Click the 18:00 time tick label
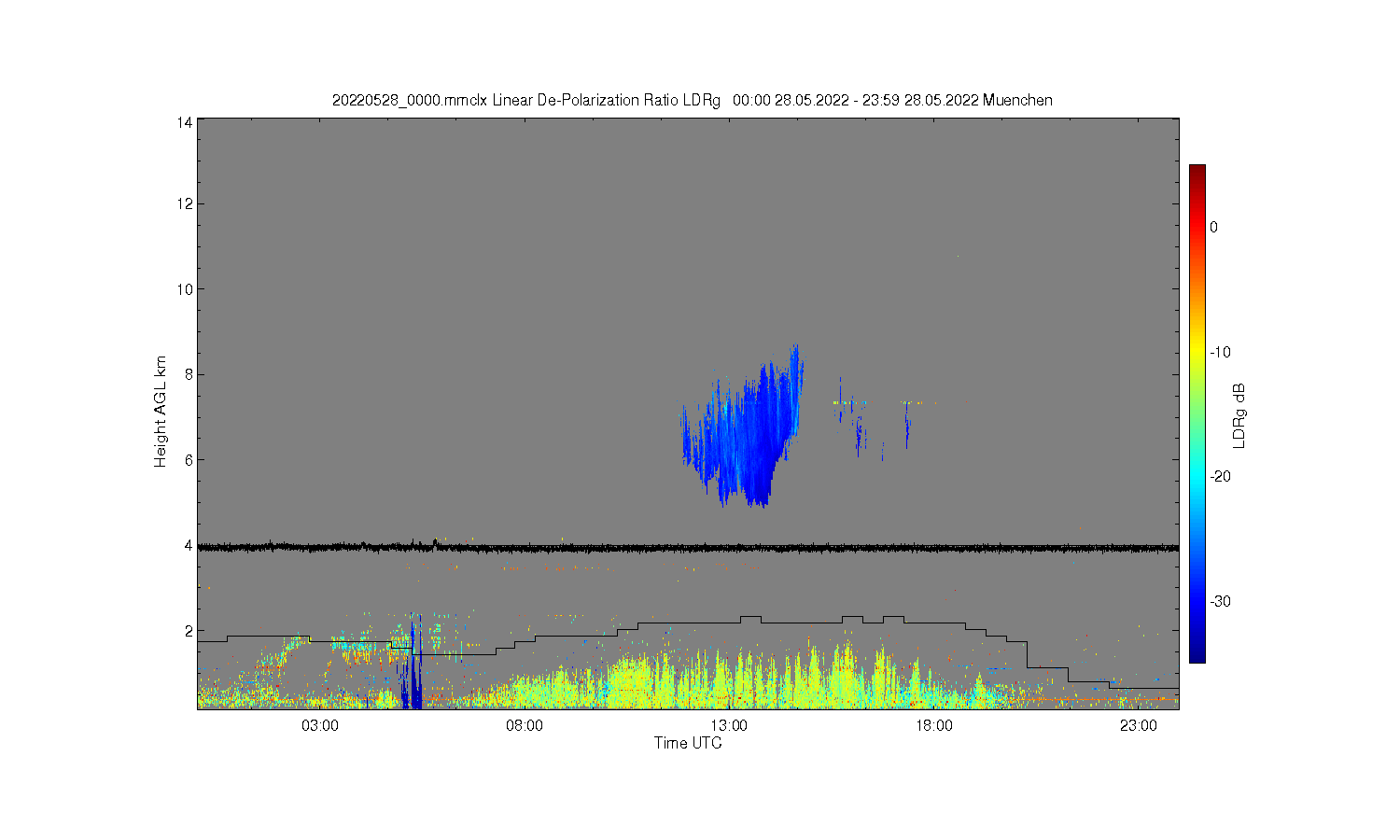Image resolution: width=1400 pixels, height=840 pixels. [x=933, y=726]
